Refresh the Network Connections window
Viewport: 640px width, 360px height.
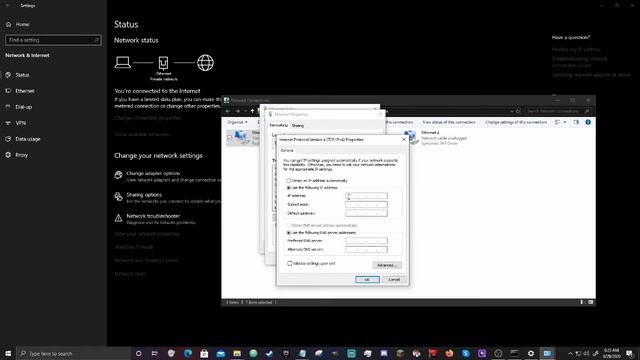(x=518, y=111)
